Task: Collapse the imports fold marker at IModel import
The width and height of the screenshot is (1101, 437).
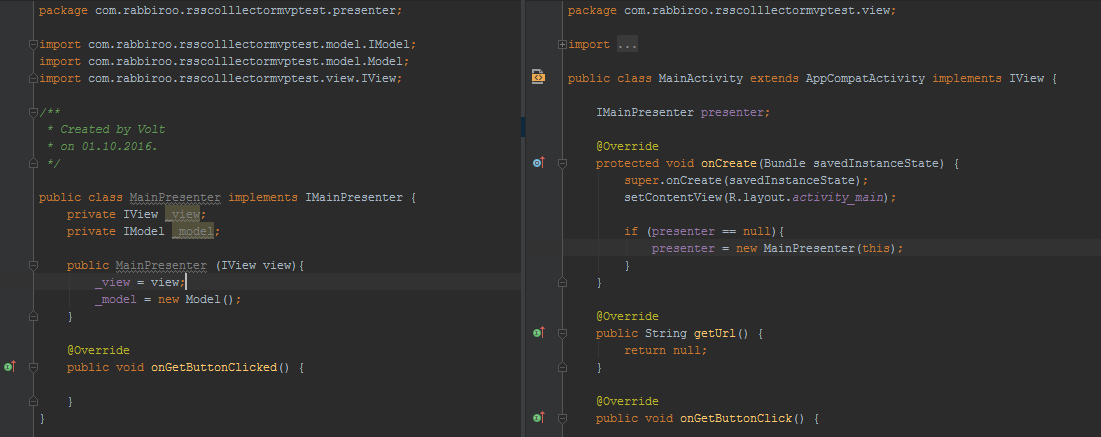Action: tap(33, 44)
